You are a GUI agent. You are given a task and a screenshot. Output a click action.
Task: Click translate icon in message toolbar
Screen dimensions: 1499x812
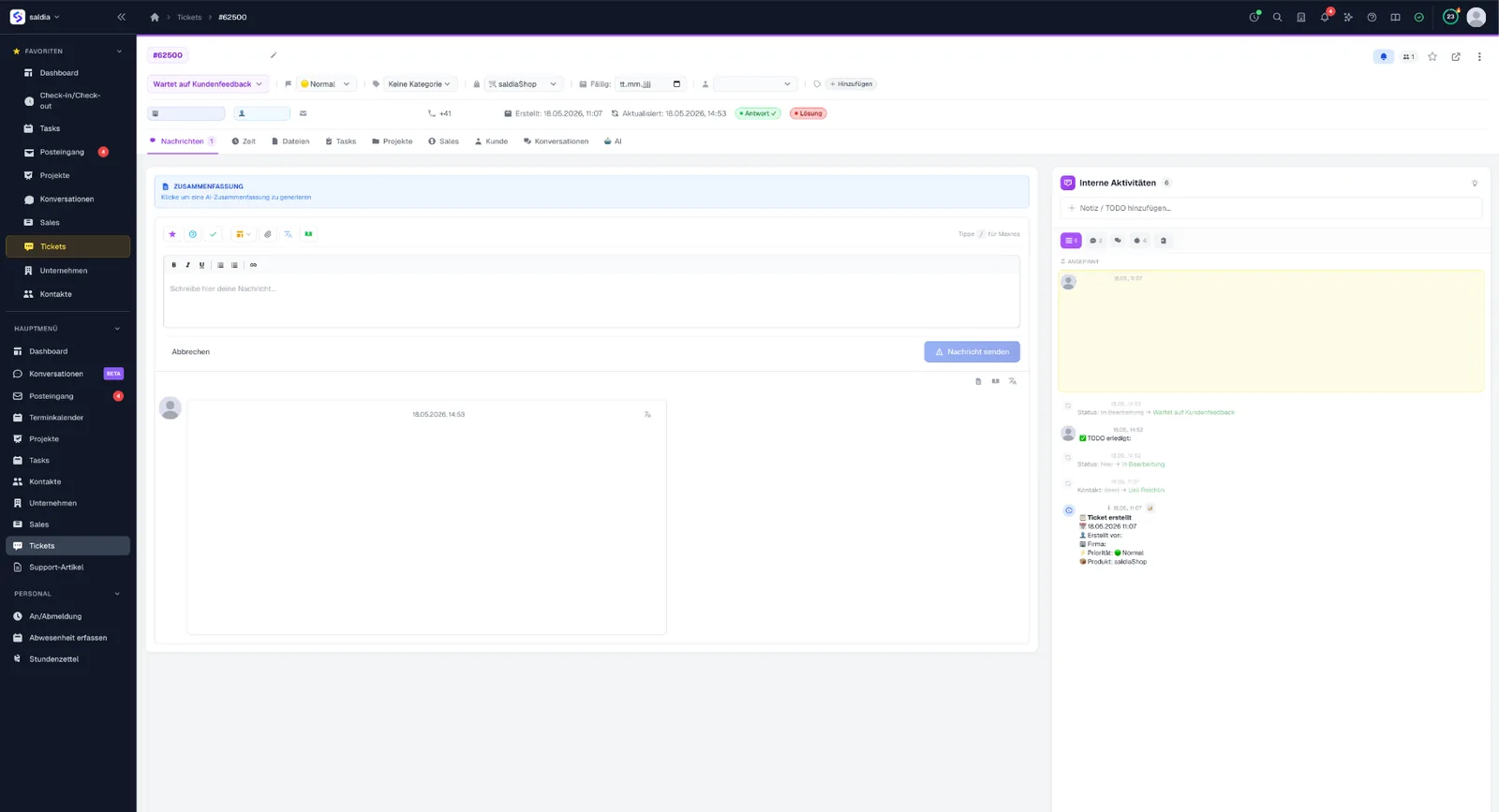click(x=289, y=234)
